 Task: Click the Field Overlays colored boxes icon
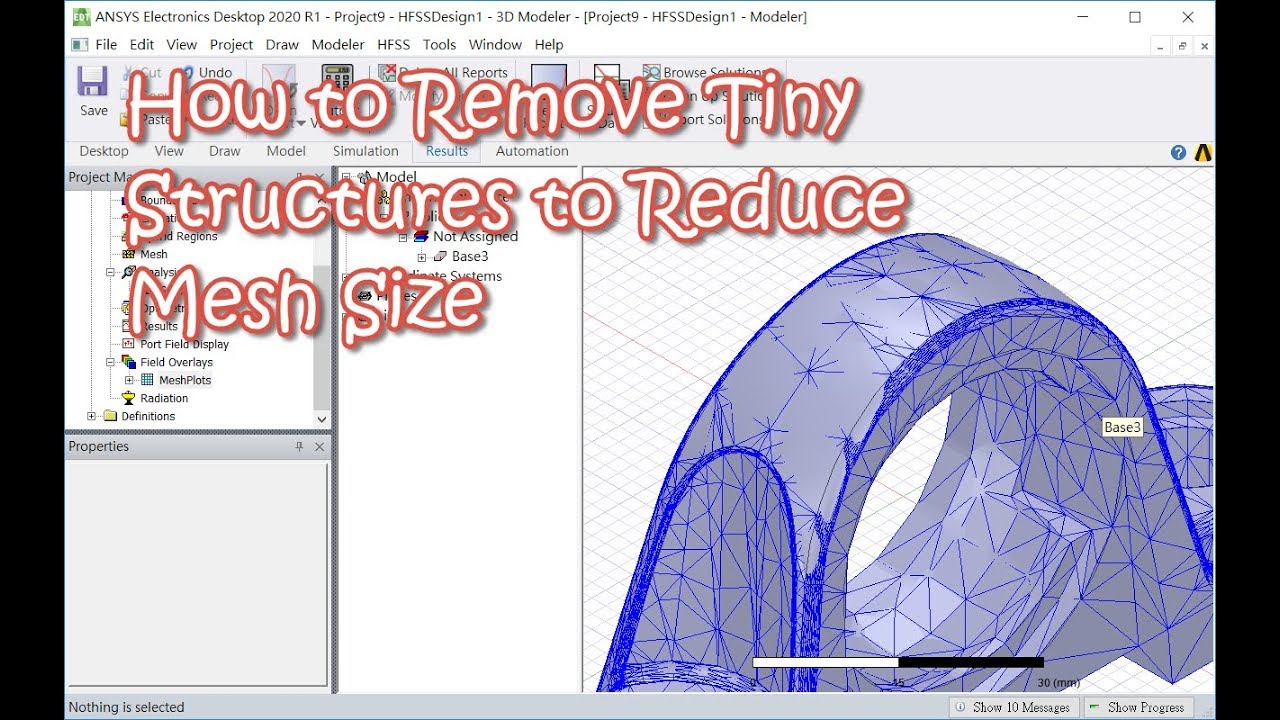coord(128,362)
